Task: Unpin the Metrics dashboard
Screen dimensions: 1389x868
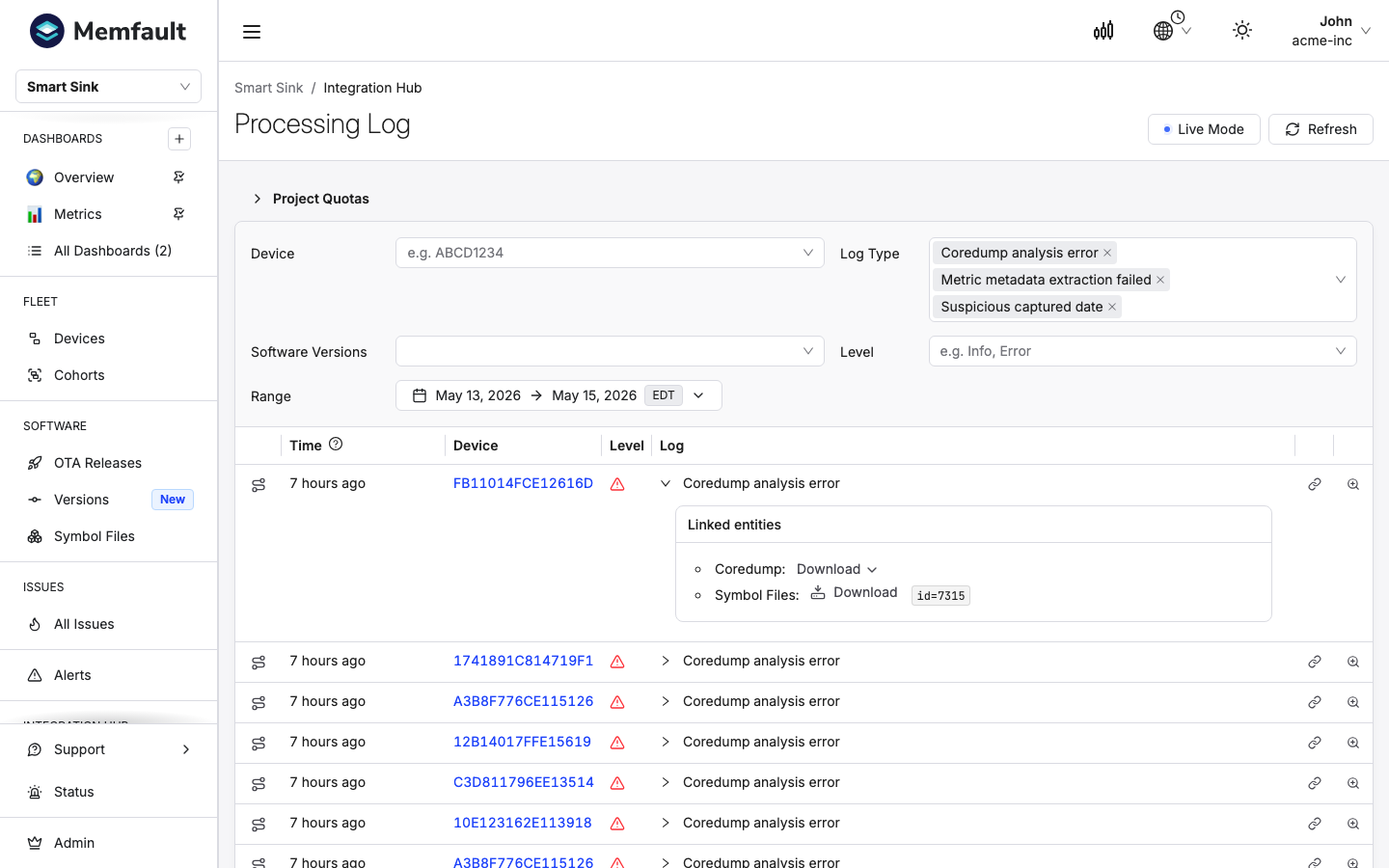Action: tap(178, 214)
